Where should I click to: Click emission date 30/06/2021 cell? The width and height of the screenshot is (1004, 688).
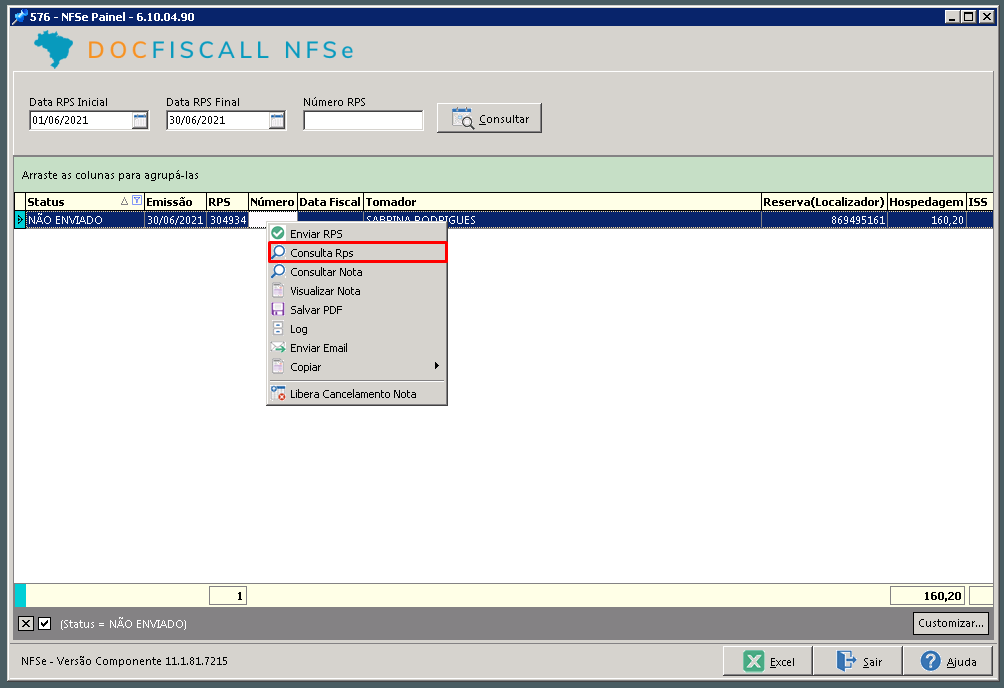(175, 220)
